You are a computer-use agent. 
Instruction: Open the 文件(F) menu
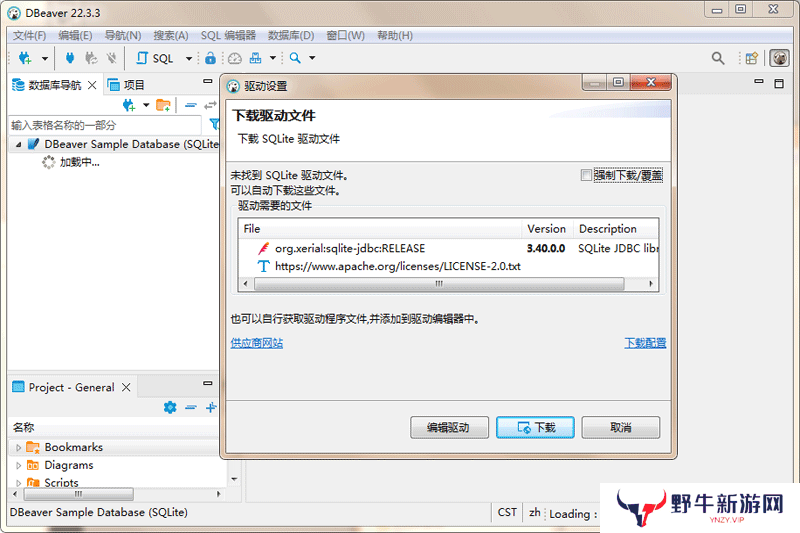point(30,36)
